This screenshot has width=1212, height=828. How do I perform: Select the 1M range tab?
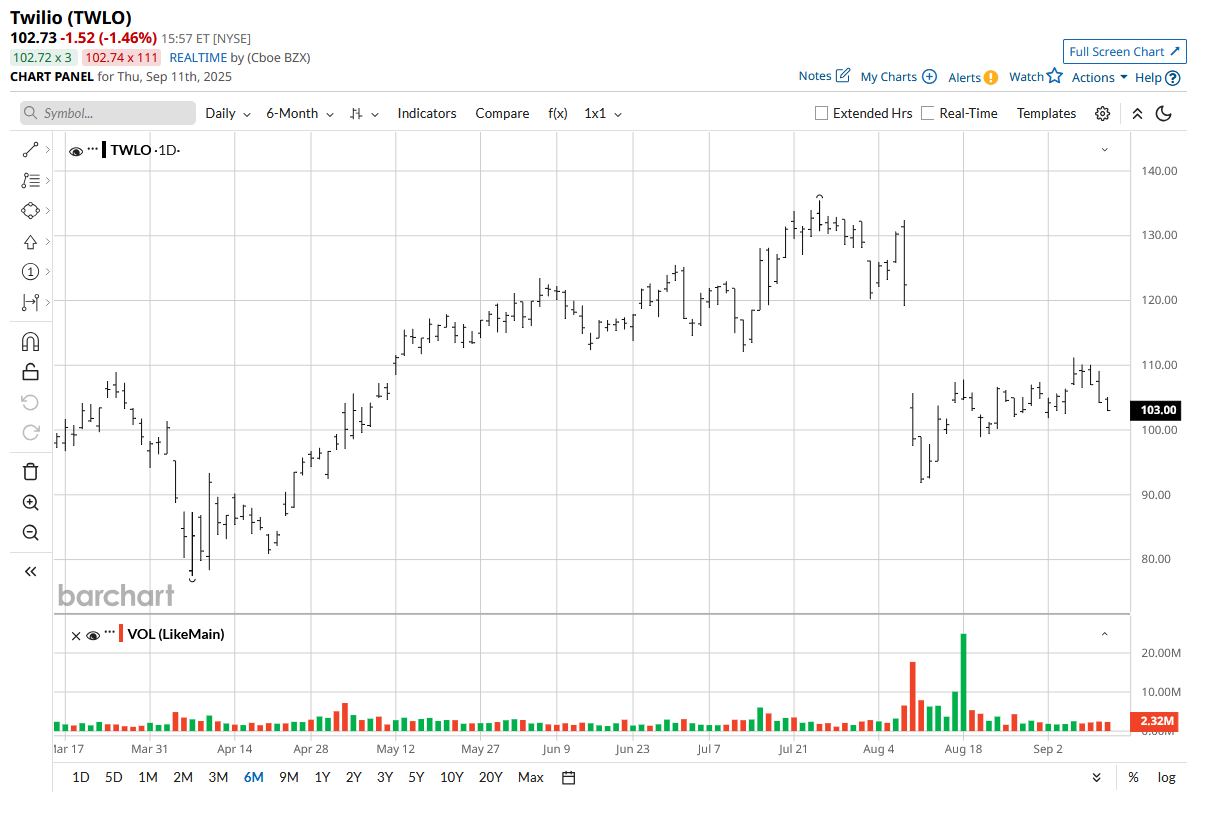pyautogui.click(x=148, y=777)
